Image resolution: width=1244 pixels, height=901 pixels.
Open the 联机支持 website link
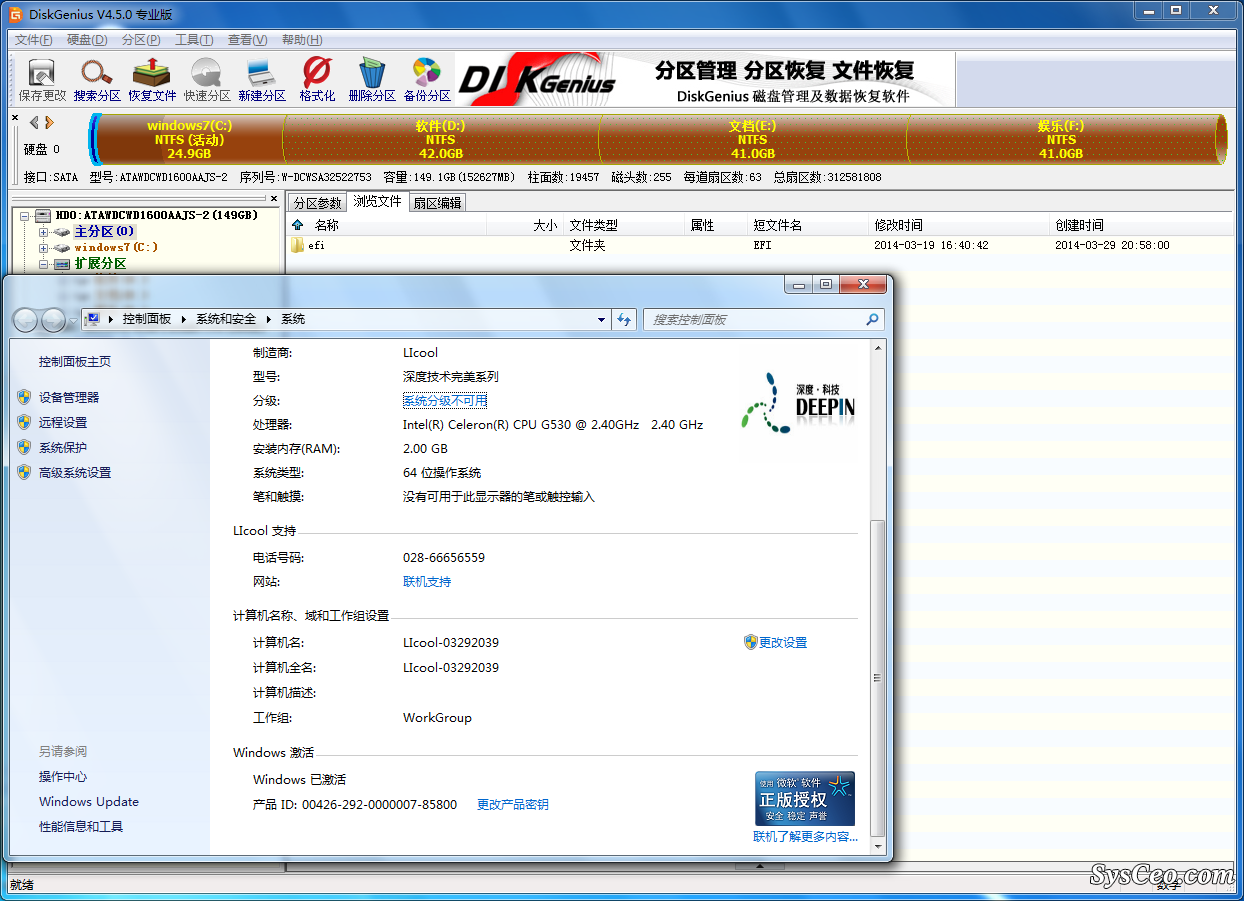pos(427,582)
